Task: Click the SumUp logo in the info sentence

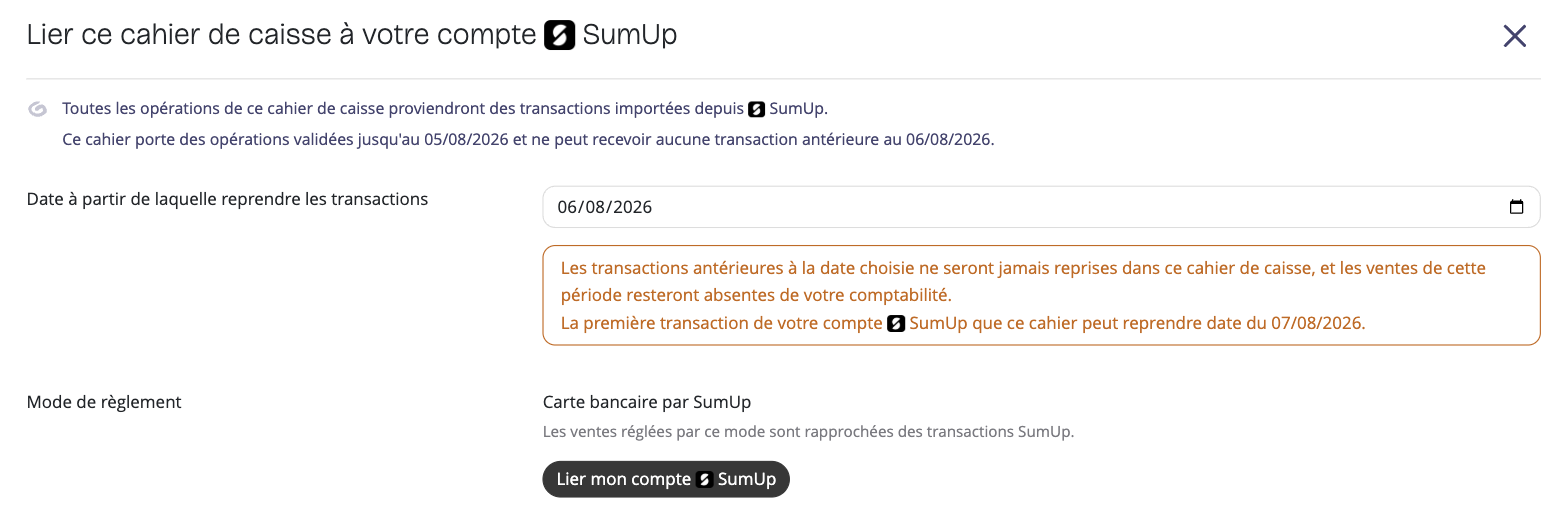Action: click(757, 109)
